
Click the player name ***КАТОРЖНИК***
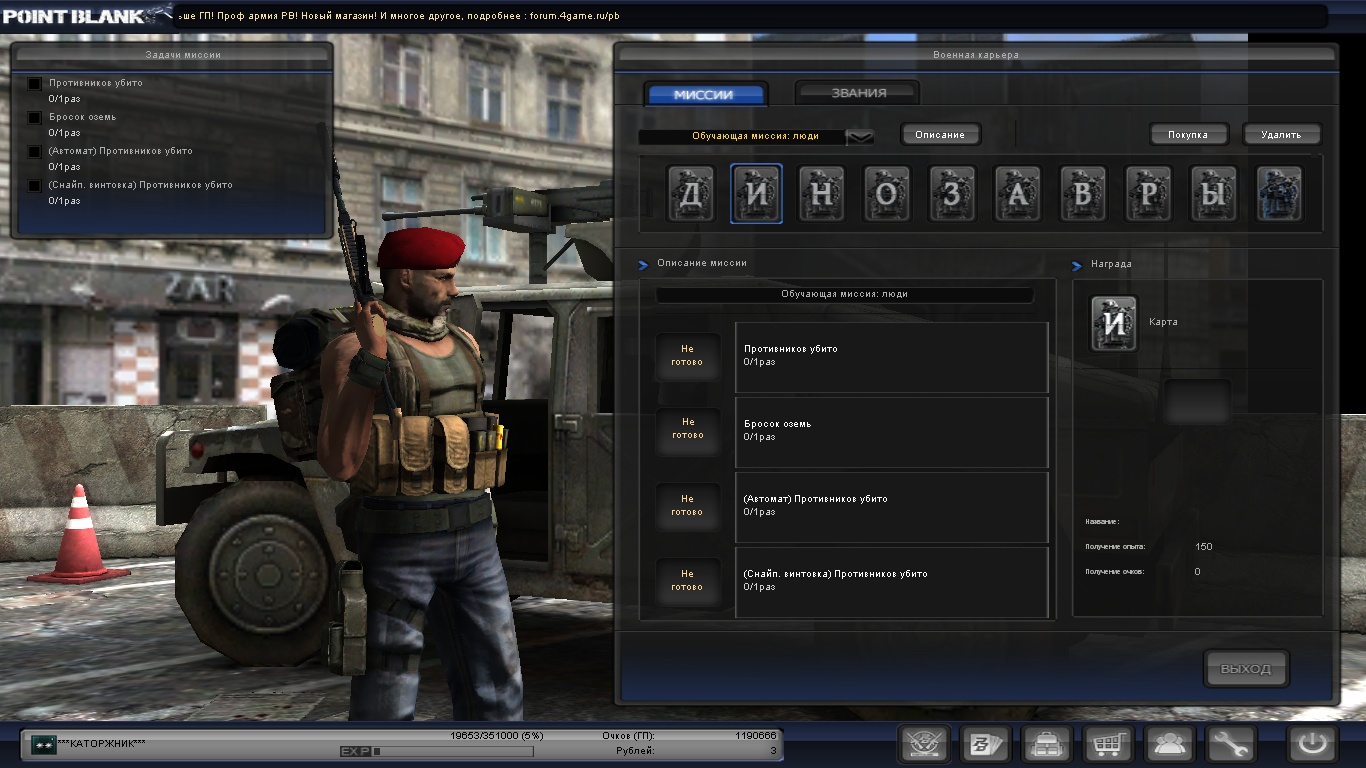coord(102,744)
